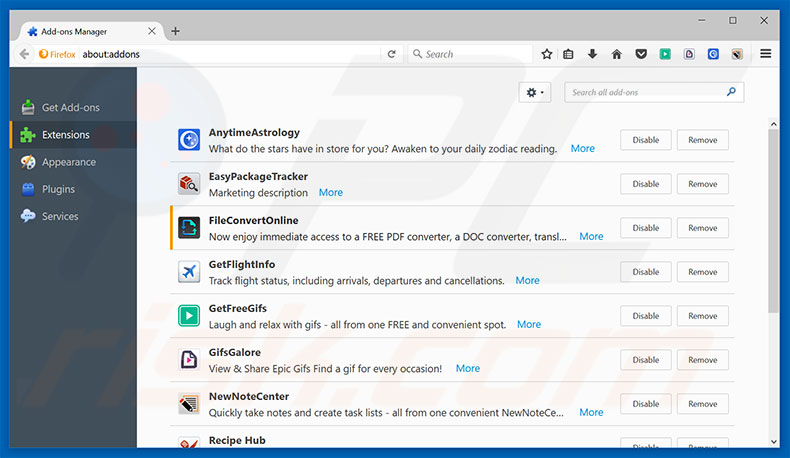Image resolution: width=790 pixels, height=458 pixels.
Task: Open More link for GifsGalore
Action: 468,368
